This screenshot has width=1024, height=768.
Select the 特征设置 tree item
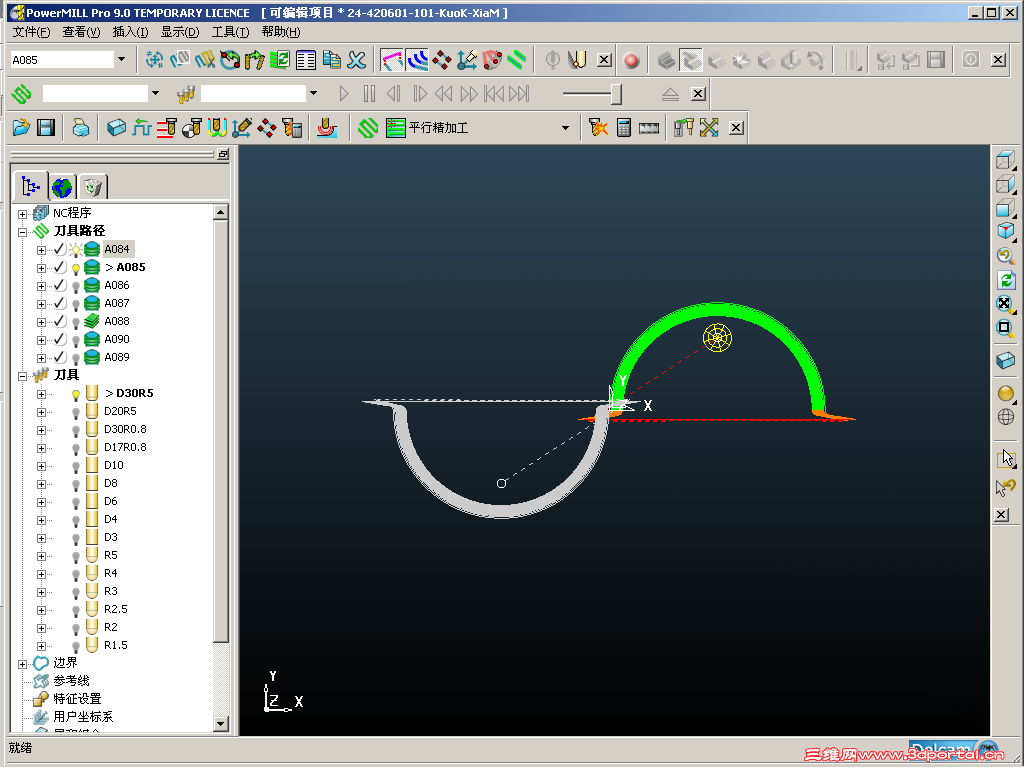tap(77, 699)
